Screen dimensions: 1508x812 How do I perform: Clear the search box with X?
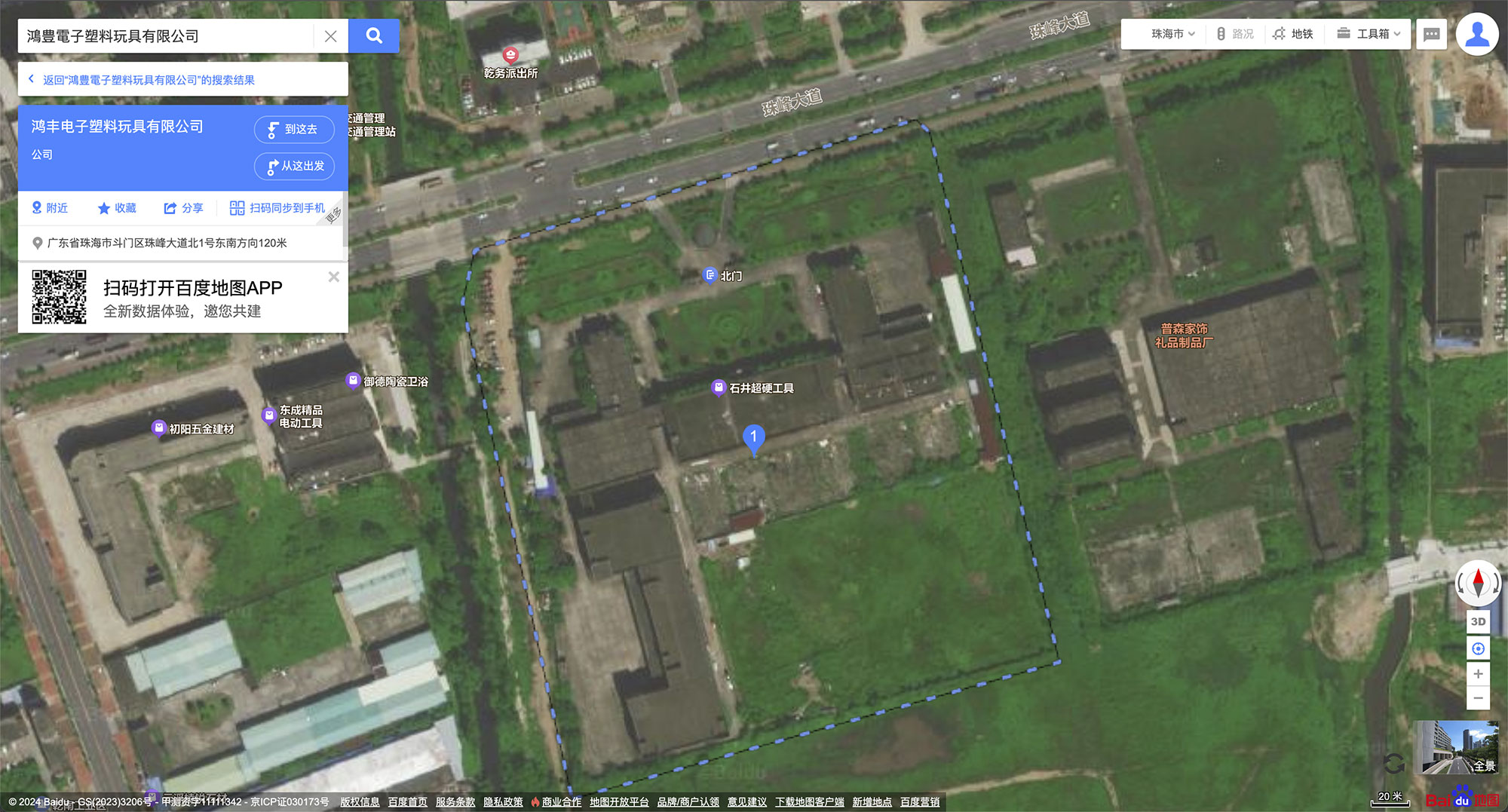pyautogui.click(x=330, y=36)
